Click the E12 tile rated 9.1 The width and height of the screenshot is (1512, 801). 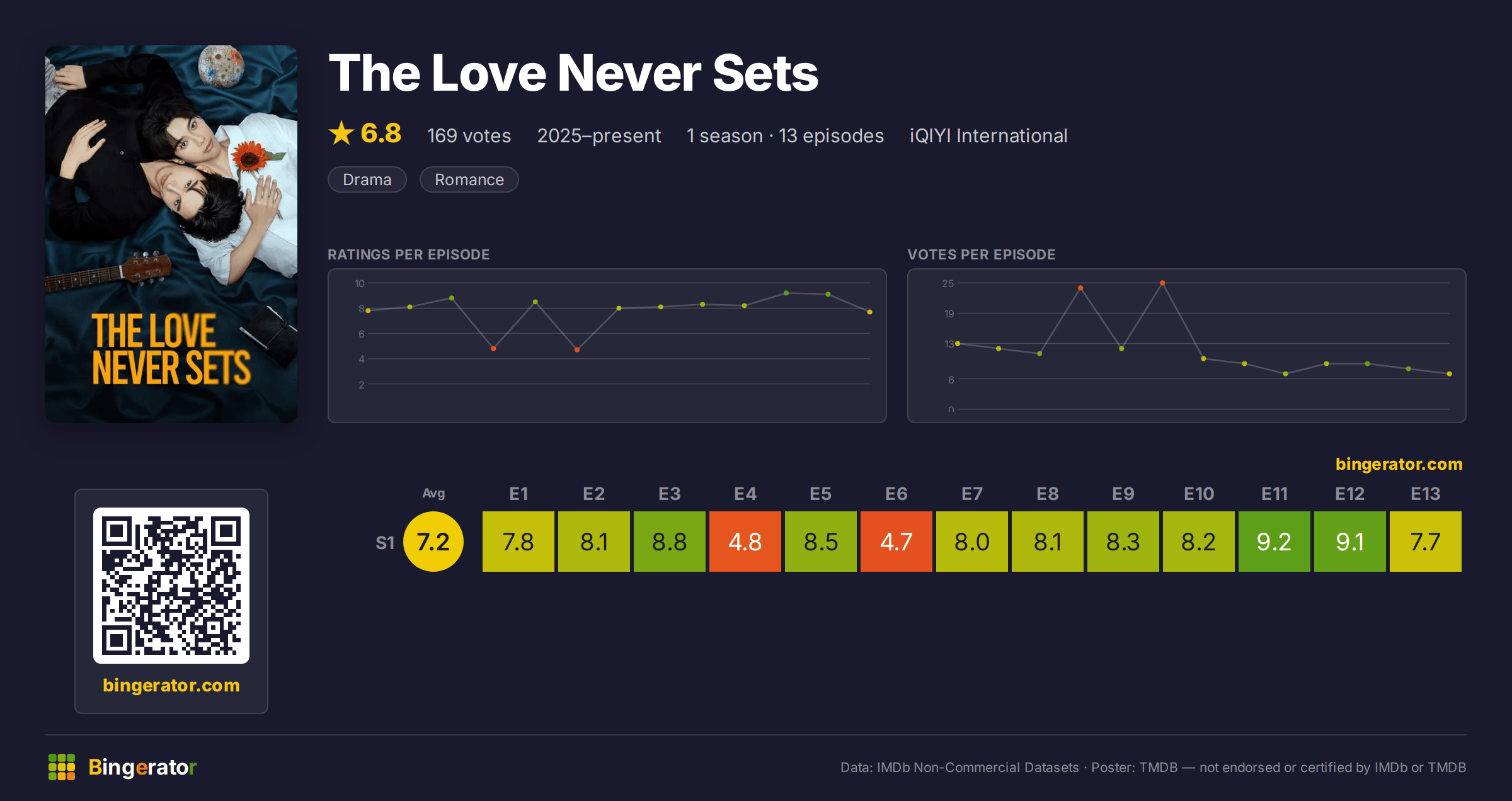(1350, 542)
